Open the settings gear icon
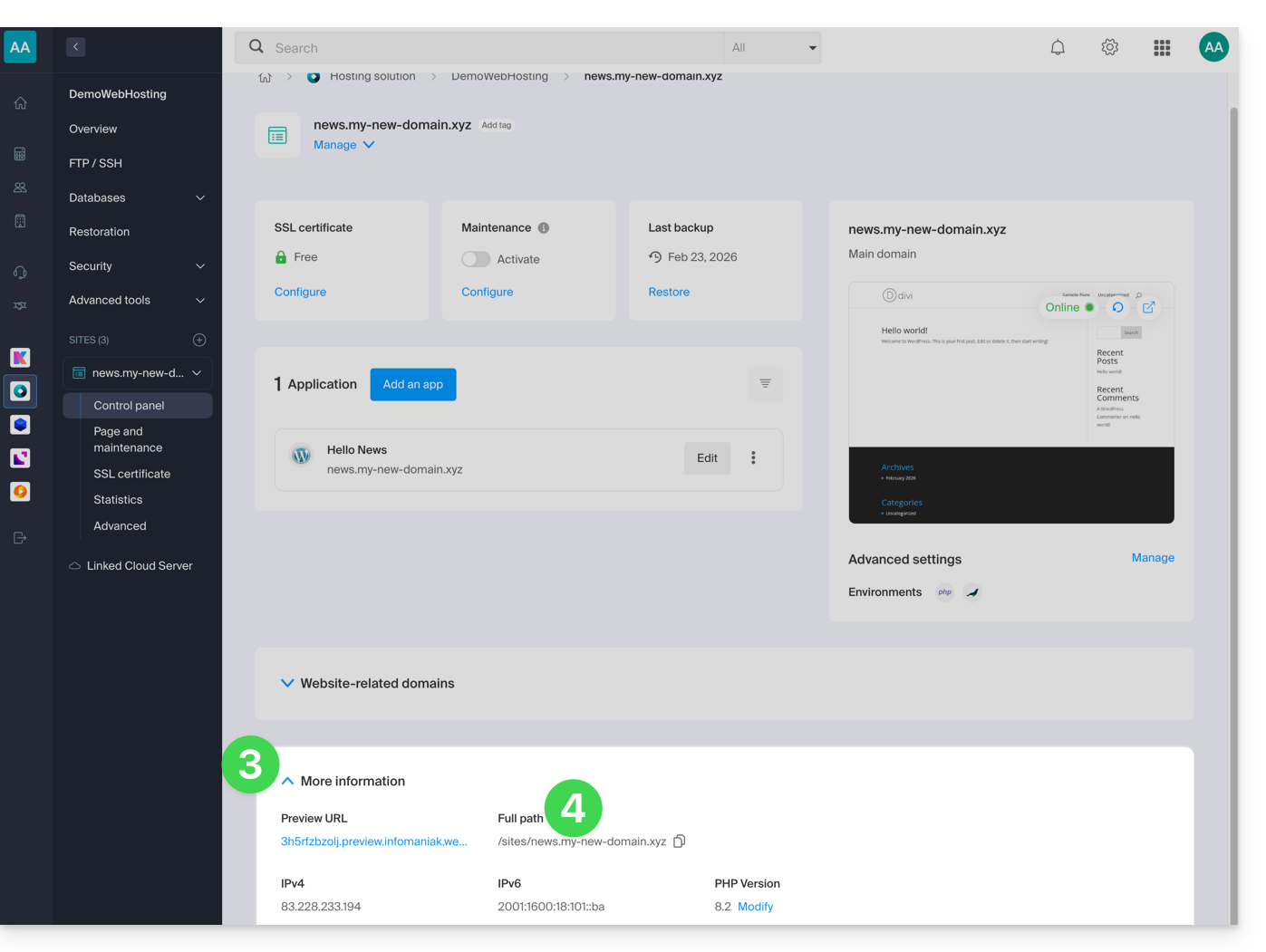The width and height of the screenshot is (1266, 952). coord(1109,48)
